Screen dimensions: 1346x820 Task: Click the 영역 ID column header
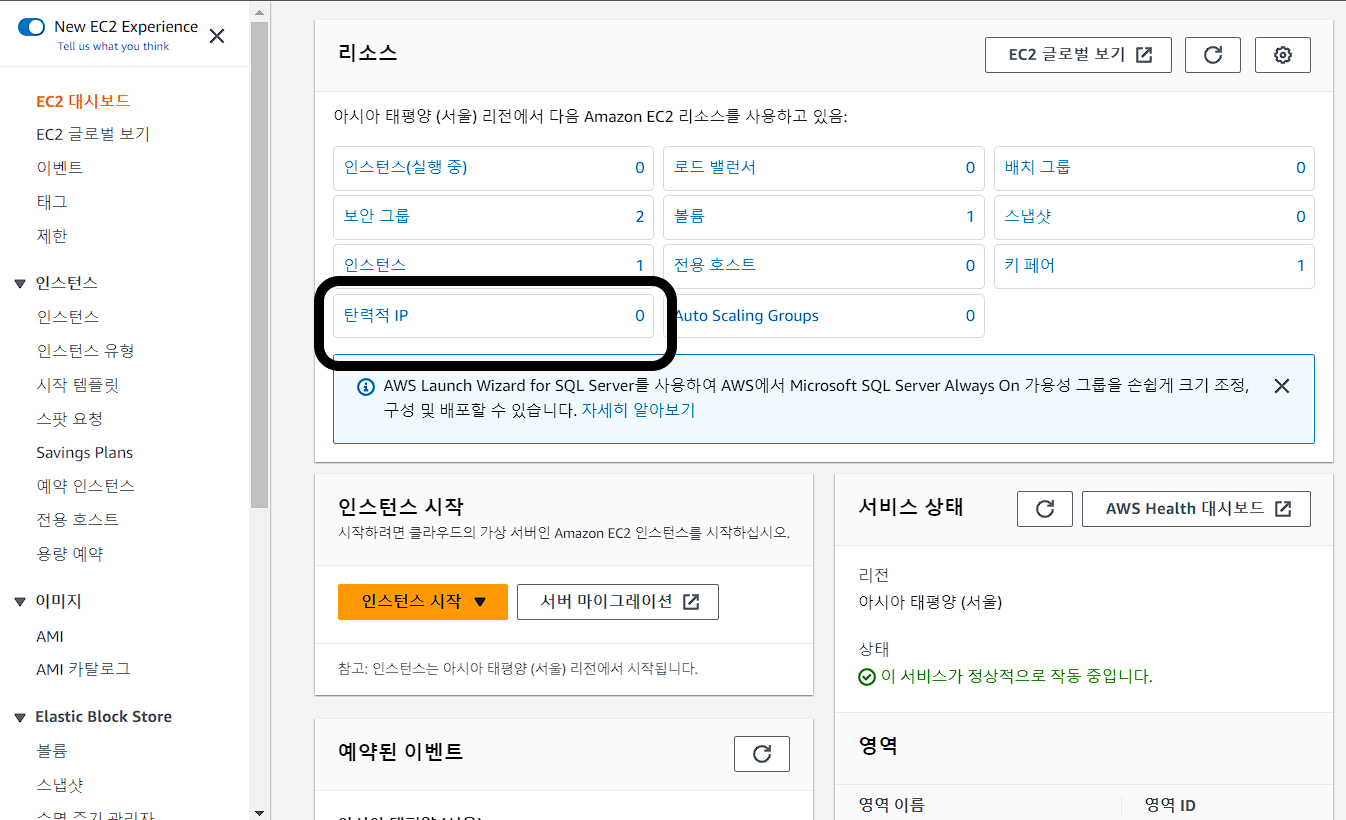(x=1170, y=805)
